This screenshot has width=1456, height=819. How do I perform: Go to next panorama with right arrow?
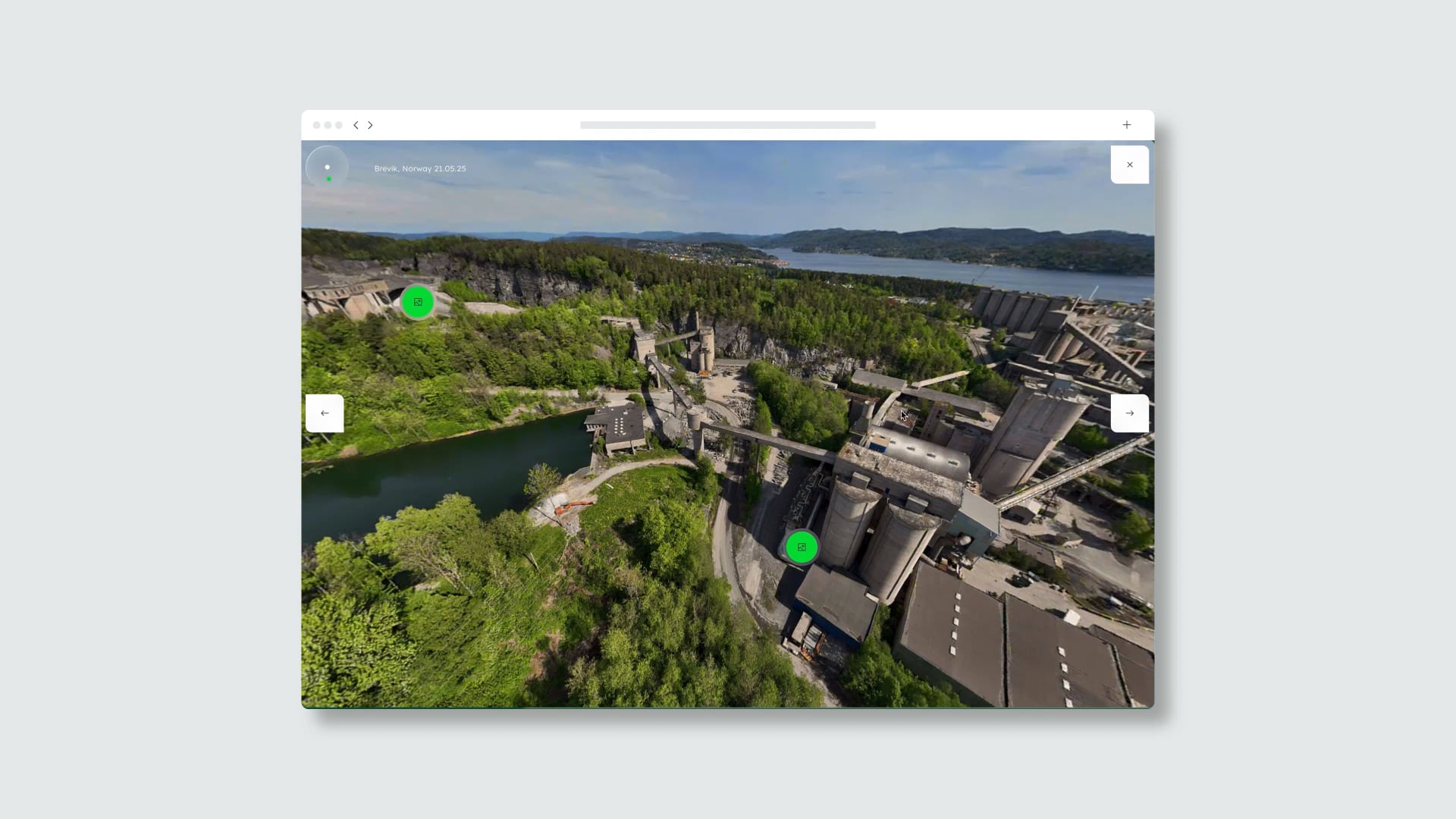(x=1129, y=413)
